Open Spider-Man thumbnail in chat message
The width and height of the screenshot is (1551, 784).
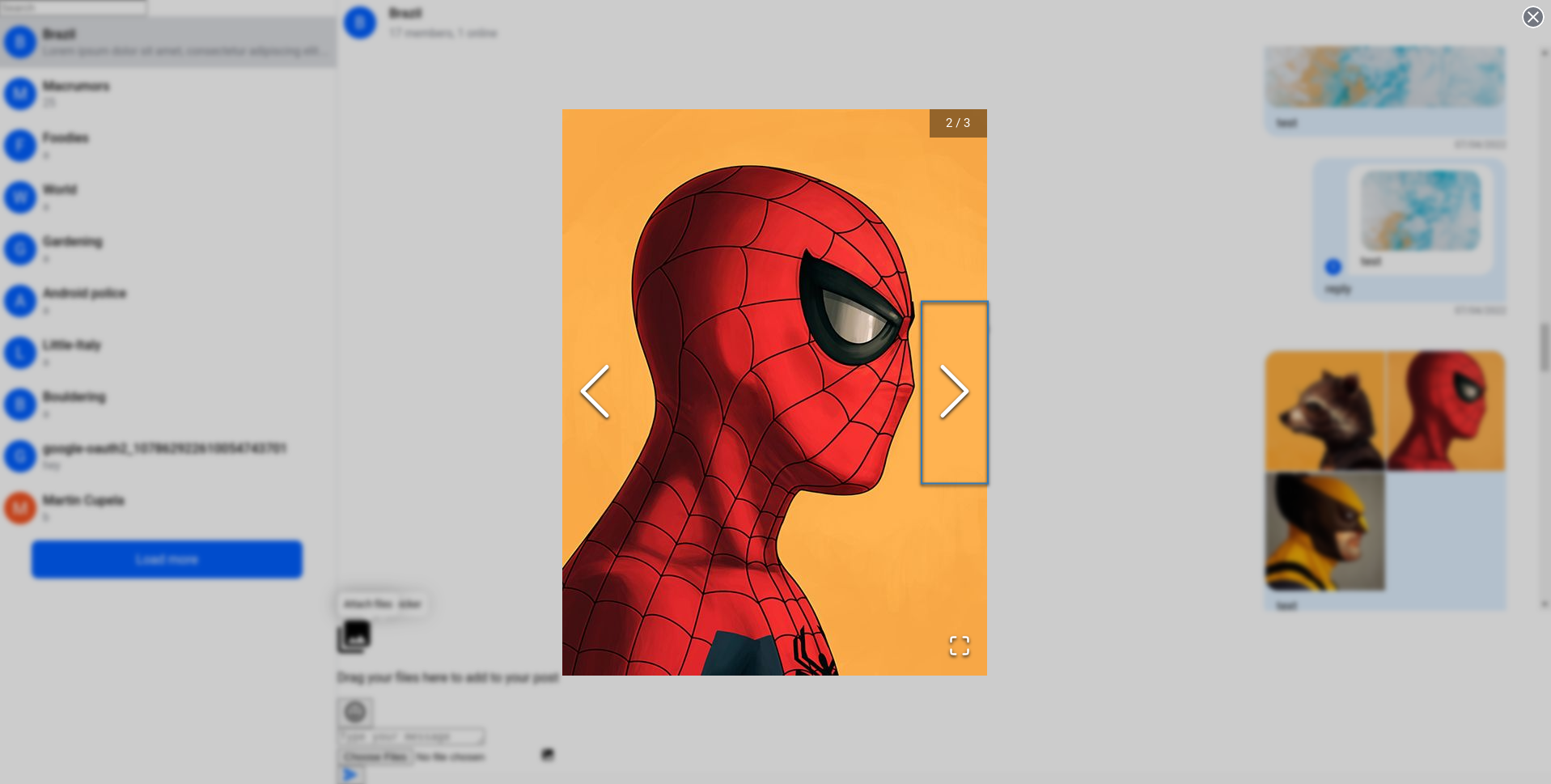click(1446, 411)
